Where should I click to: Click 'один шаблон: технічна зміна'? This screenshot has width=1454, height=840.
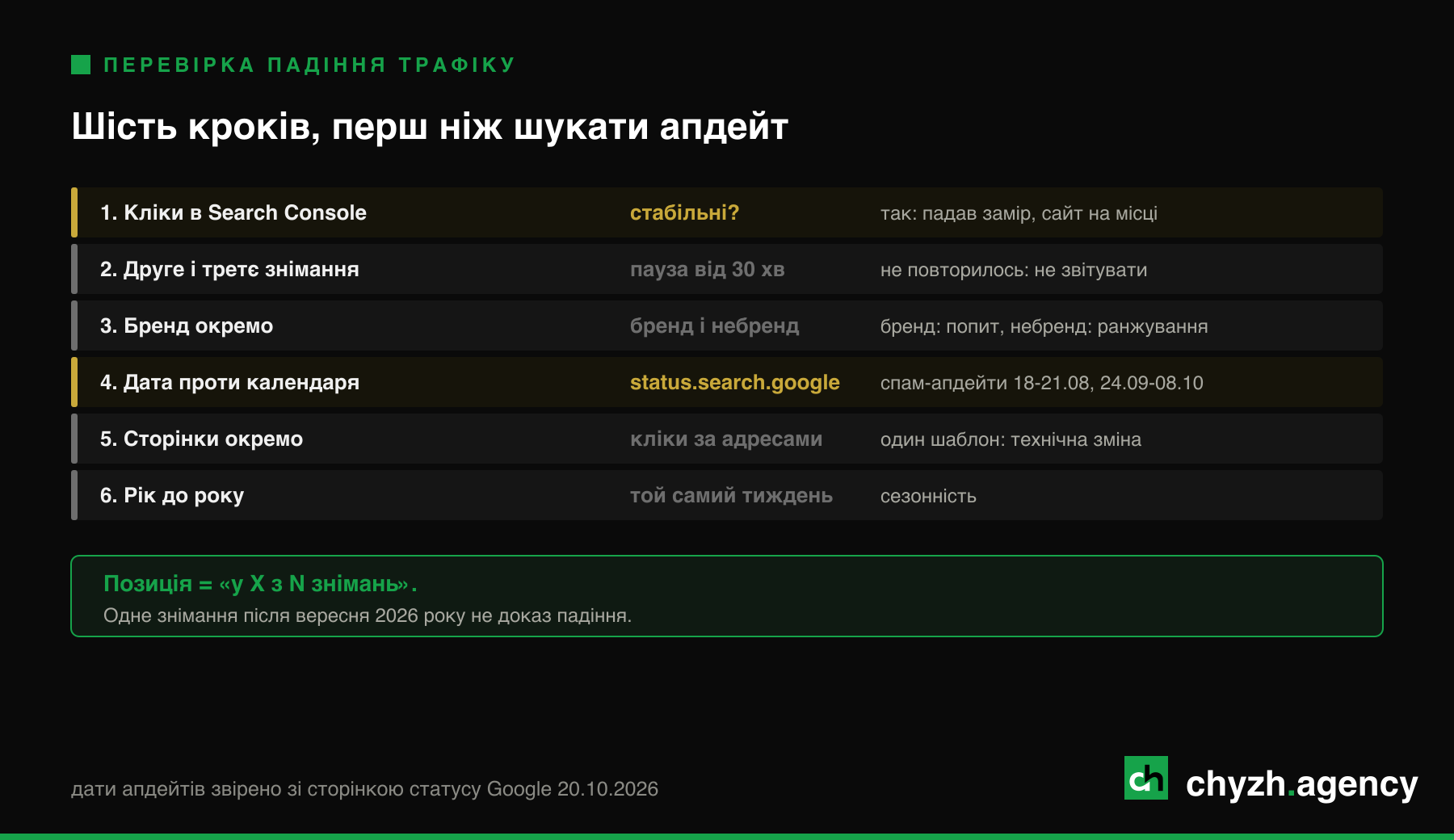(x=1011, y=439)
